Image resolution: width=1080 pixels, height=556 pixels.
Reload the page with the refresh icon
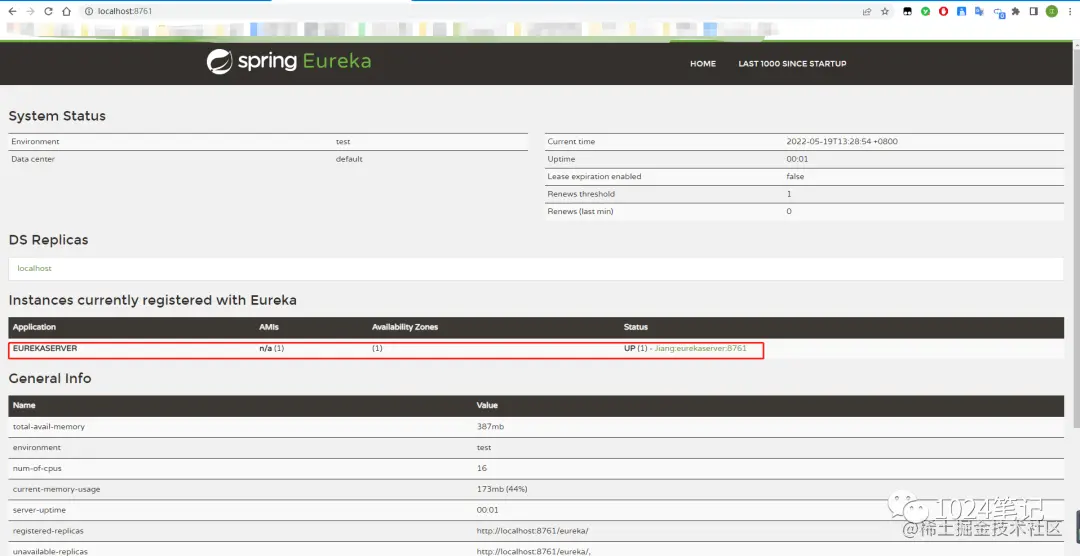click(48, 12)
